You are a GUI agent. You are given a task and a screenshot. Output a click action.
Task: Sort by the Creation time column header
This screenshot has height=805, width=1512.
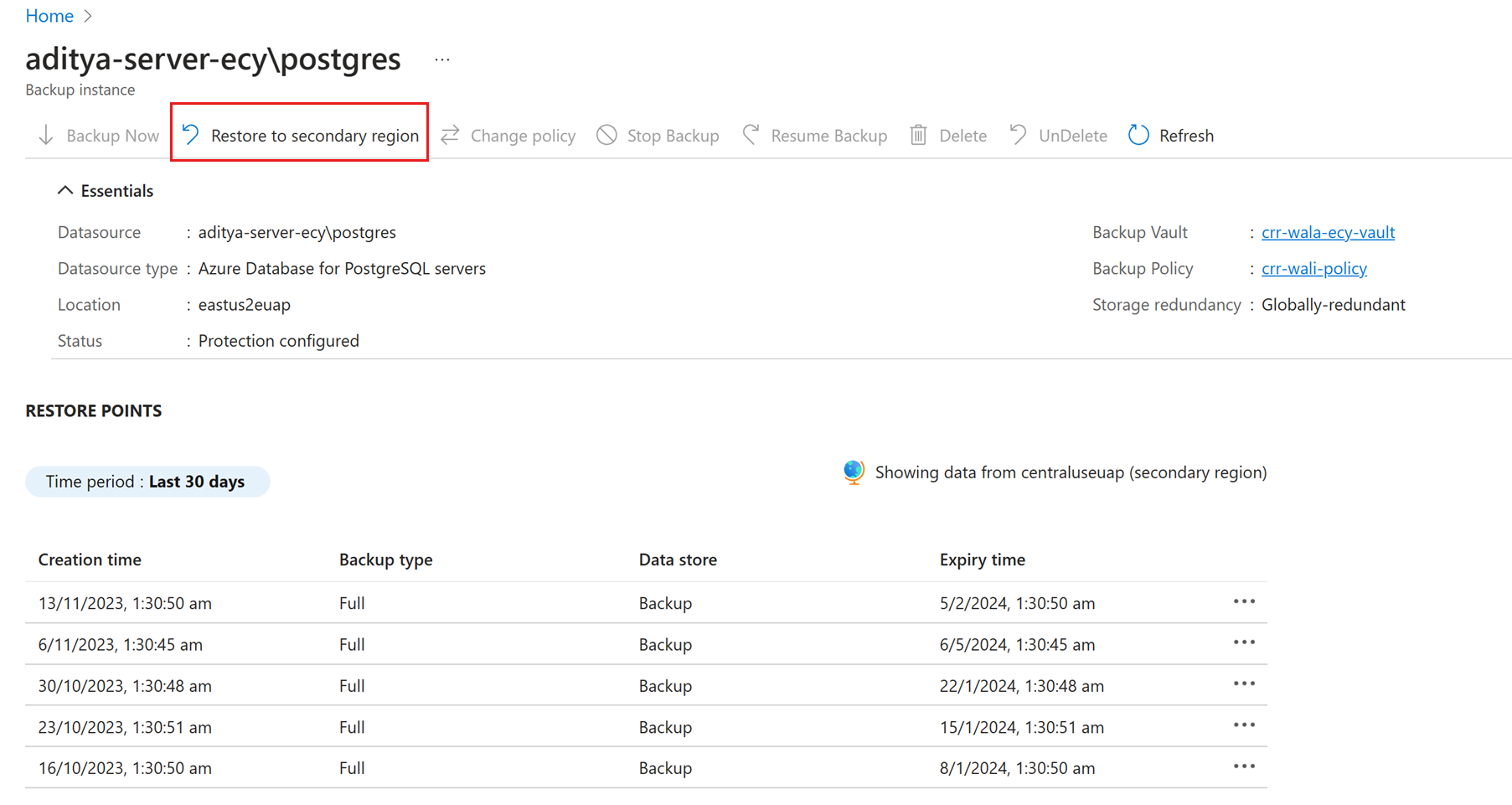tap(90, 560)
